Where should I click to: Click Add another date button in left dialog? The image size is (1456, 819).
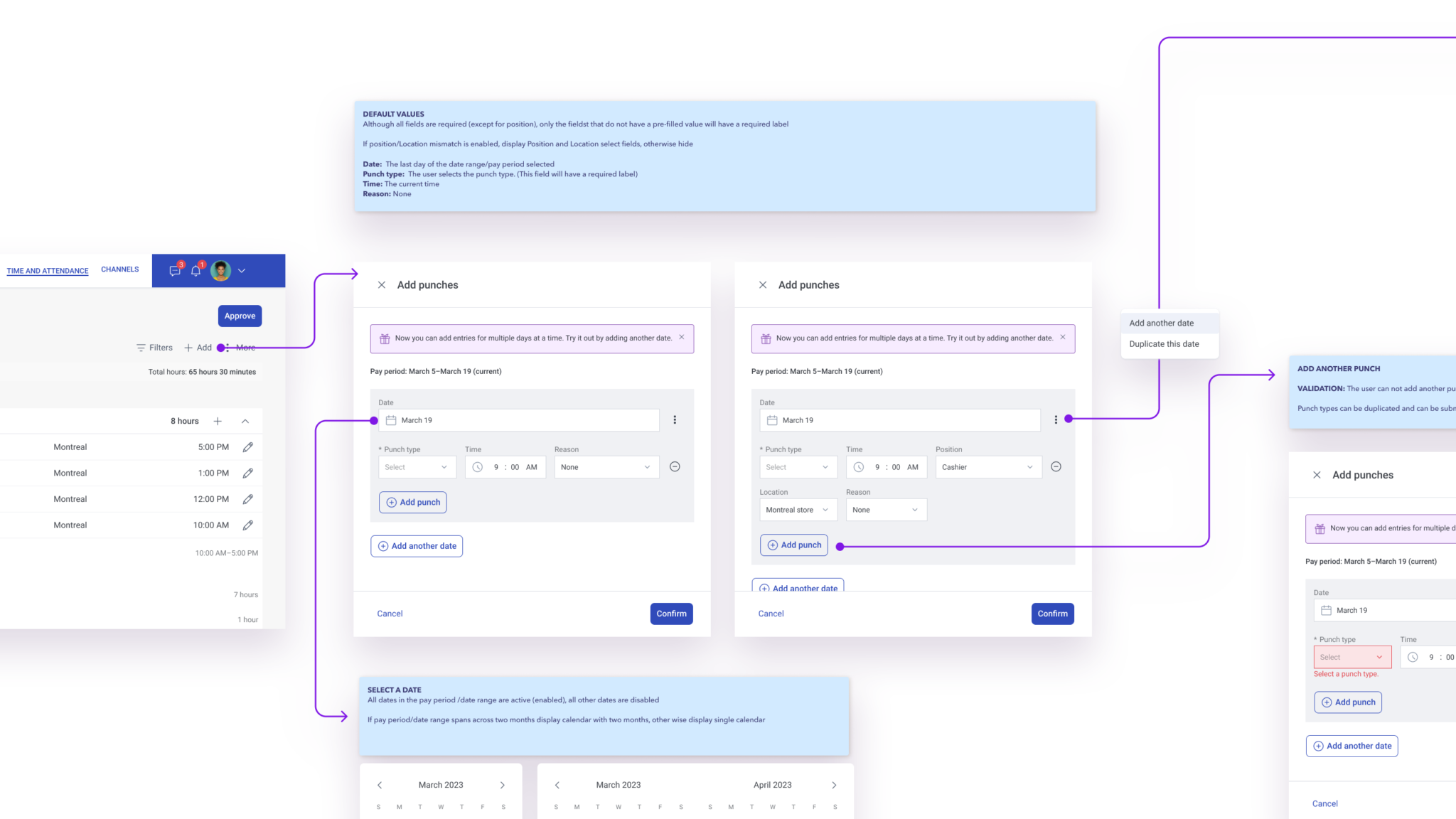(x=417, y=545)
